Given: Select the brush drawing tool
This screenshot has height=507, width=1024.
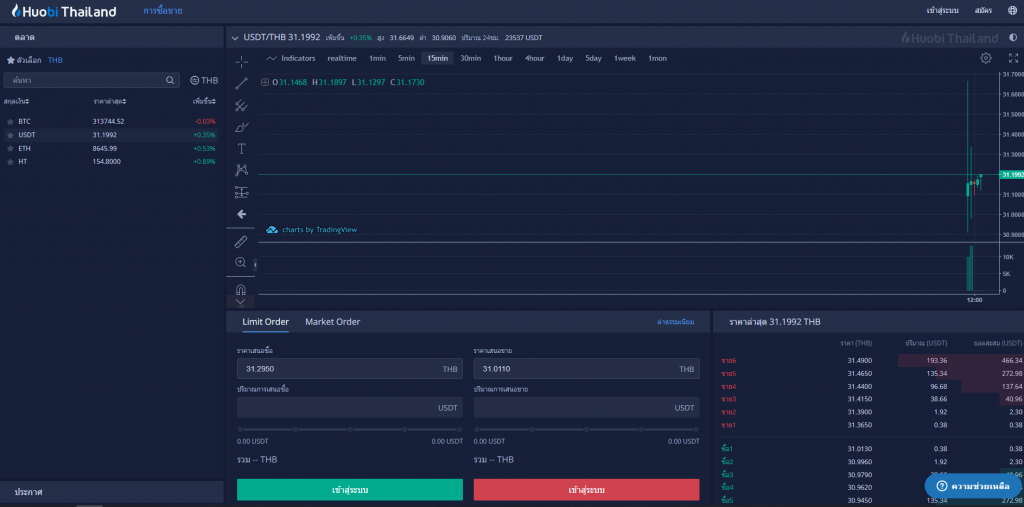Looking at the screenshot, I should pos(241,127).
